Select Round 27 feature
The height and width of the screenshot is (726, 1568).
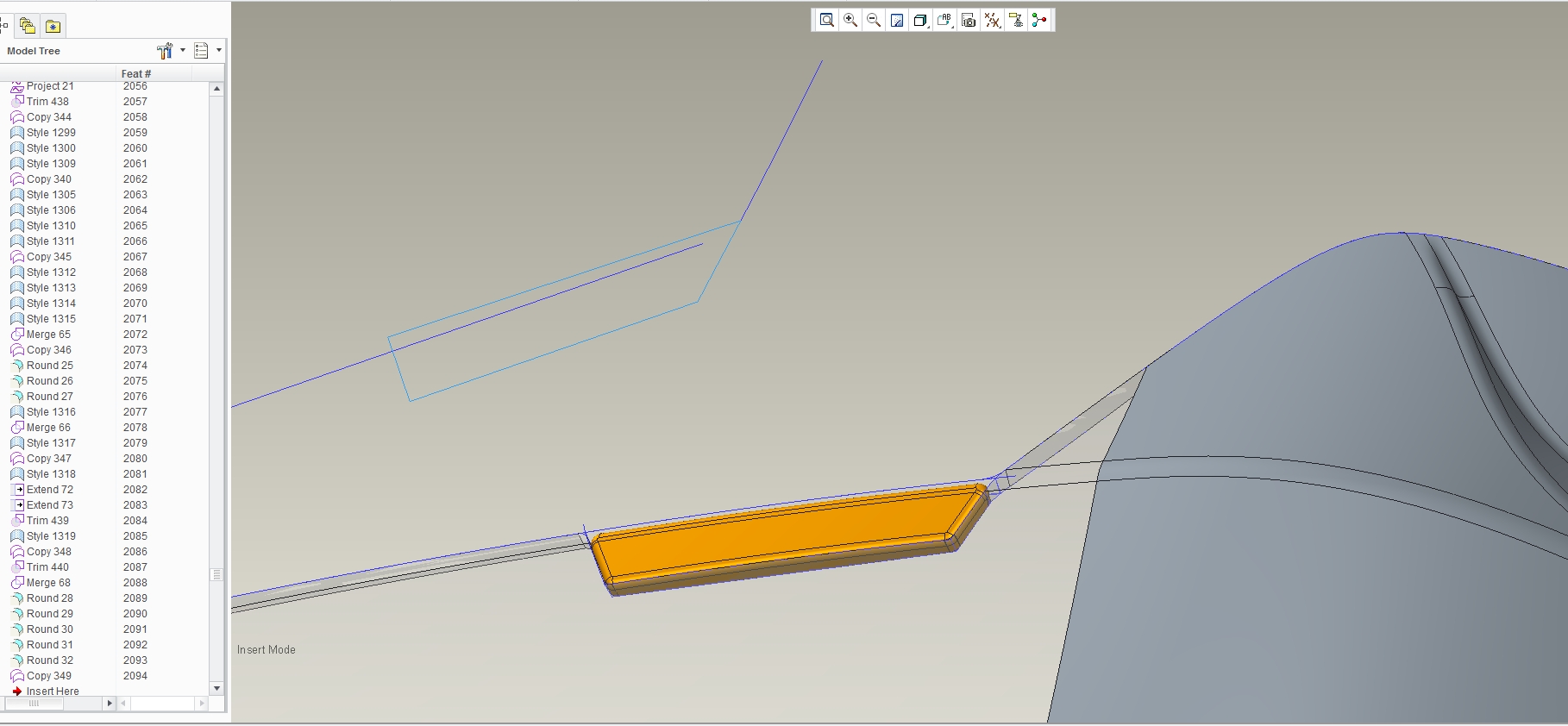pos(50,397)
